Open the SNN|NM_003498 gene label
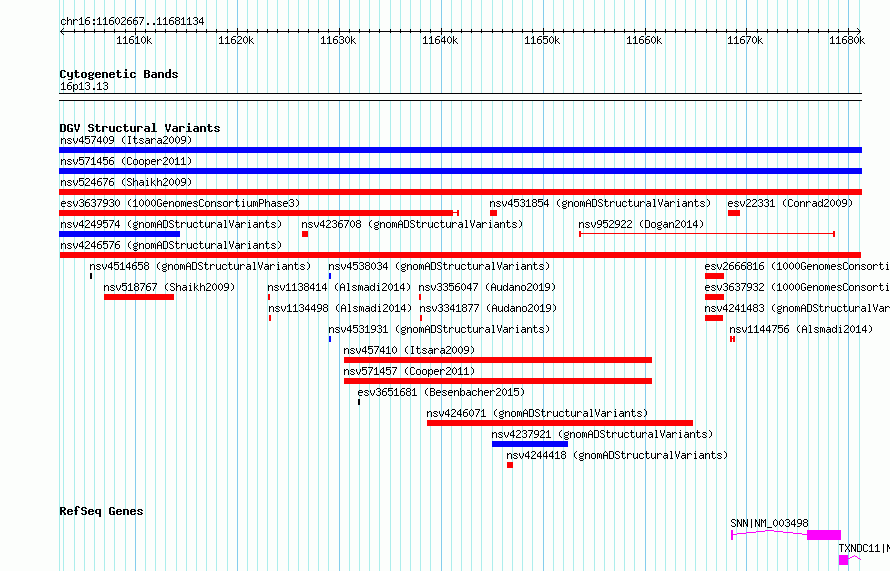 pyautogui.click(x=769, y=523)
